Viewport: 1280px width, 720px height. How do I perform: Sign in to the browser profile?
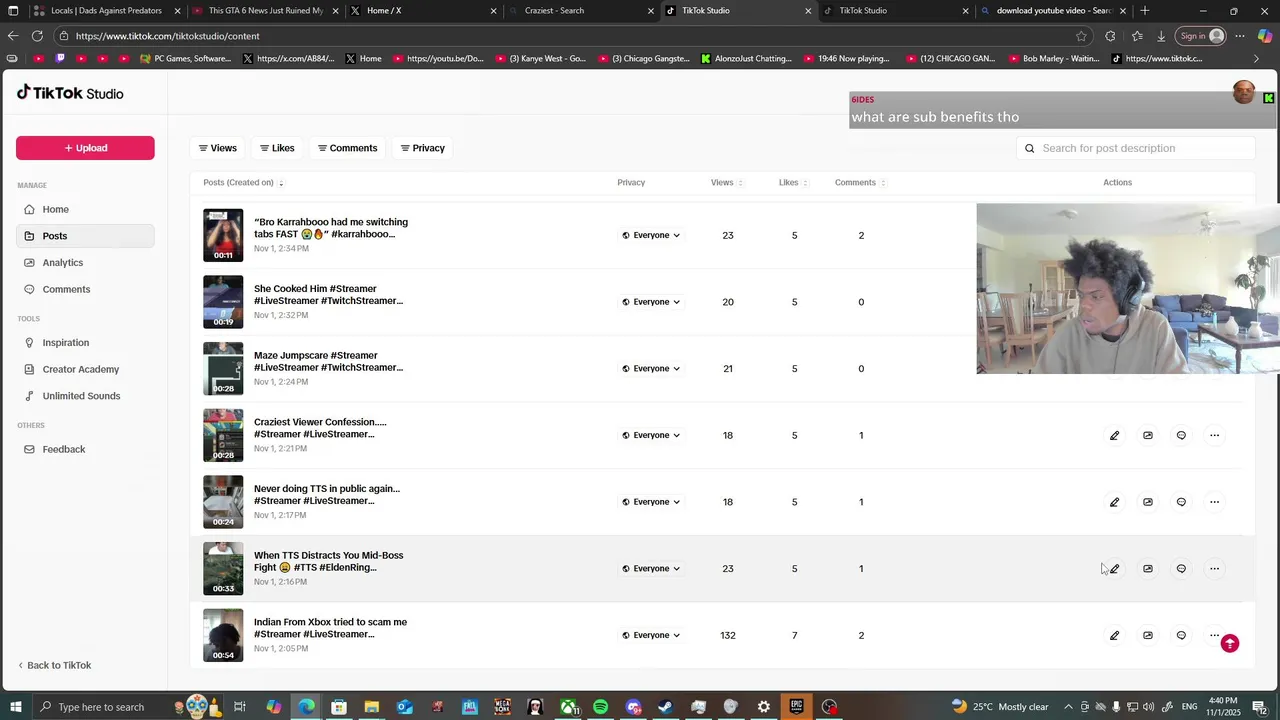(x=1201, y=36)
